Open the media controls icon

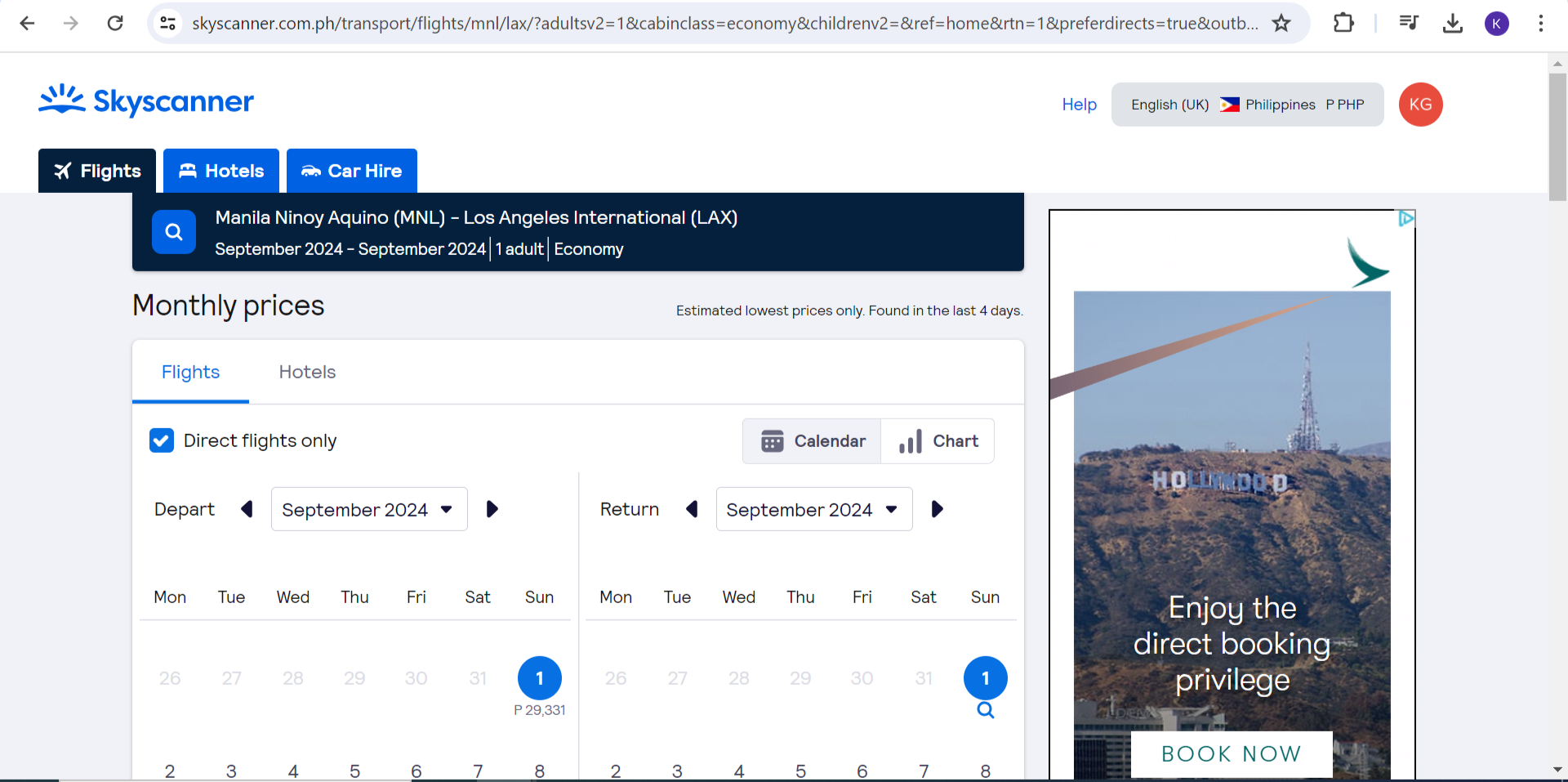(x=1409, y=23)
